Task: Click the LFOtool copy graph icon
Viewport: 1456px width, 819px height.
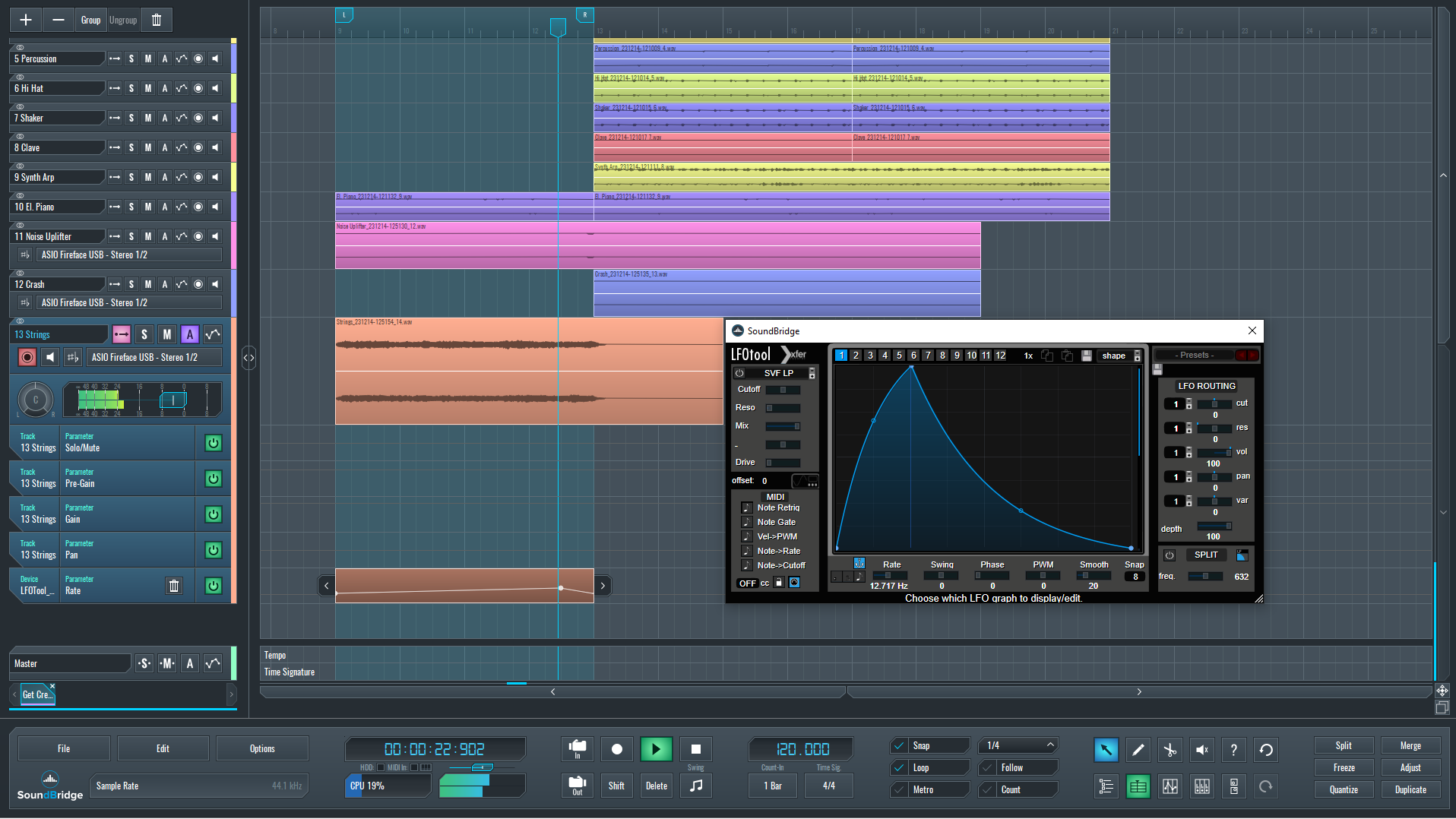Action: pyautogui.click(x=1047, y=356)
